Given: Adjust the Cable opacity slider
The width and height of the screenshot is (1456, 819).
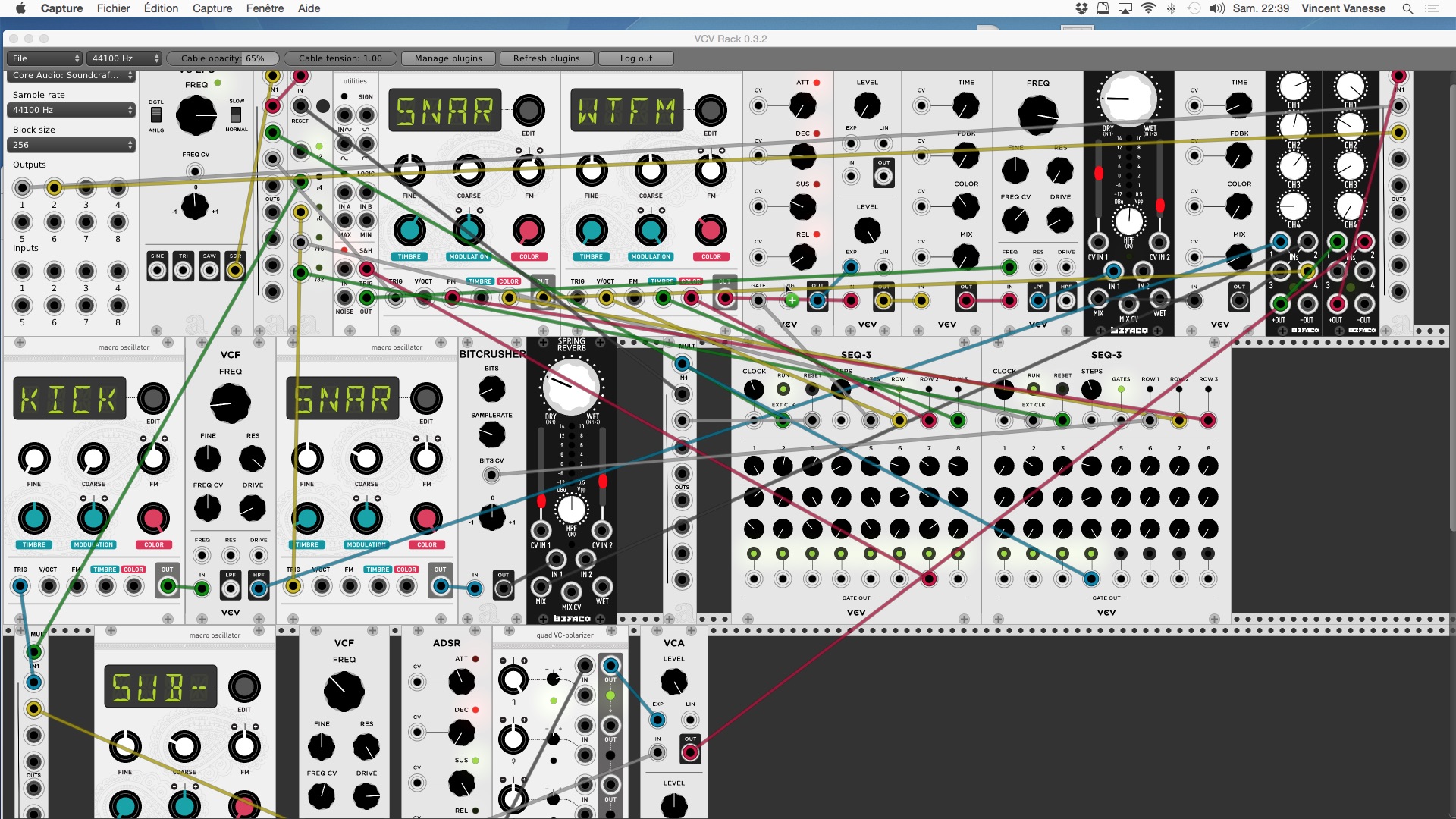Looking at the screenshot, I should click(223, 58).
